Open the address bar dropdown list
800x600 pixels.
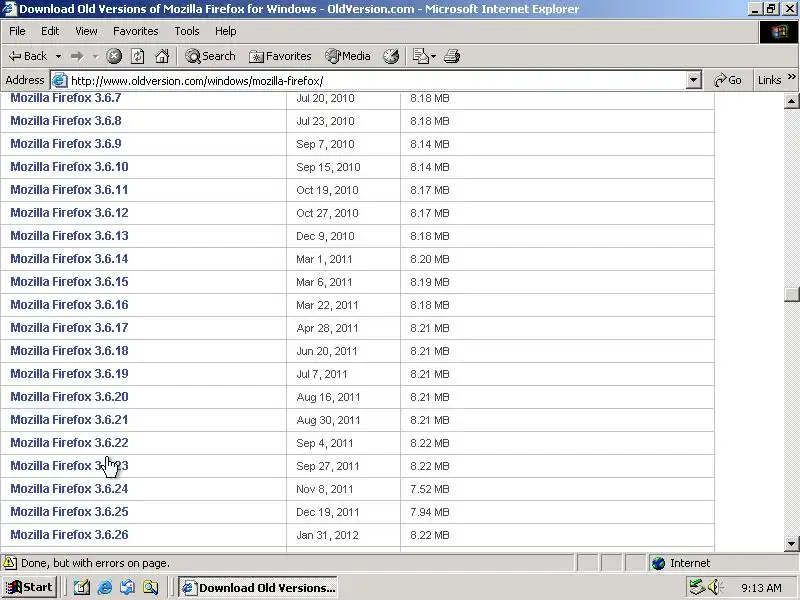tap(693, 80)
